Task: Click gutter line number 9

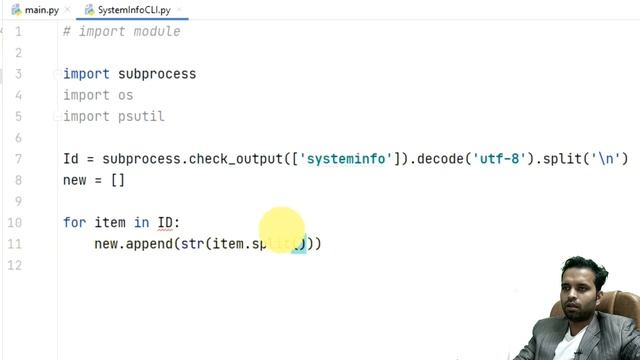Action: point(18,201)
